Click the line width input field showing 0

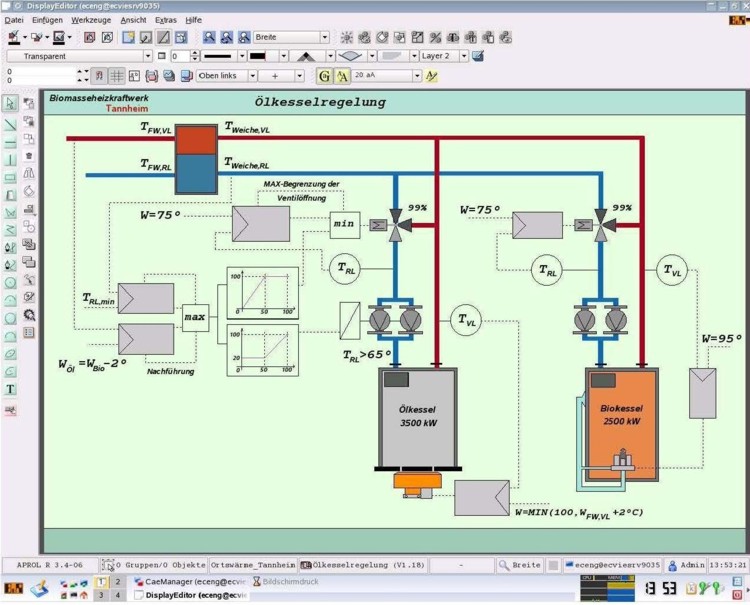click(180, 56)
